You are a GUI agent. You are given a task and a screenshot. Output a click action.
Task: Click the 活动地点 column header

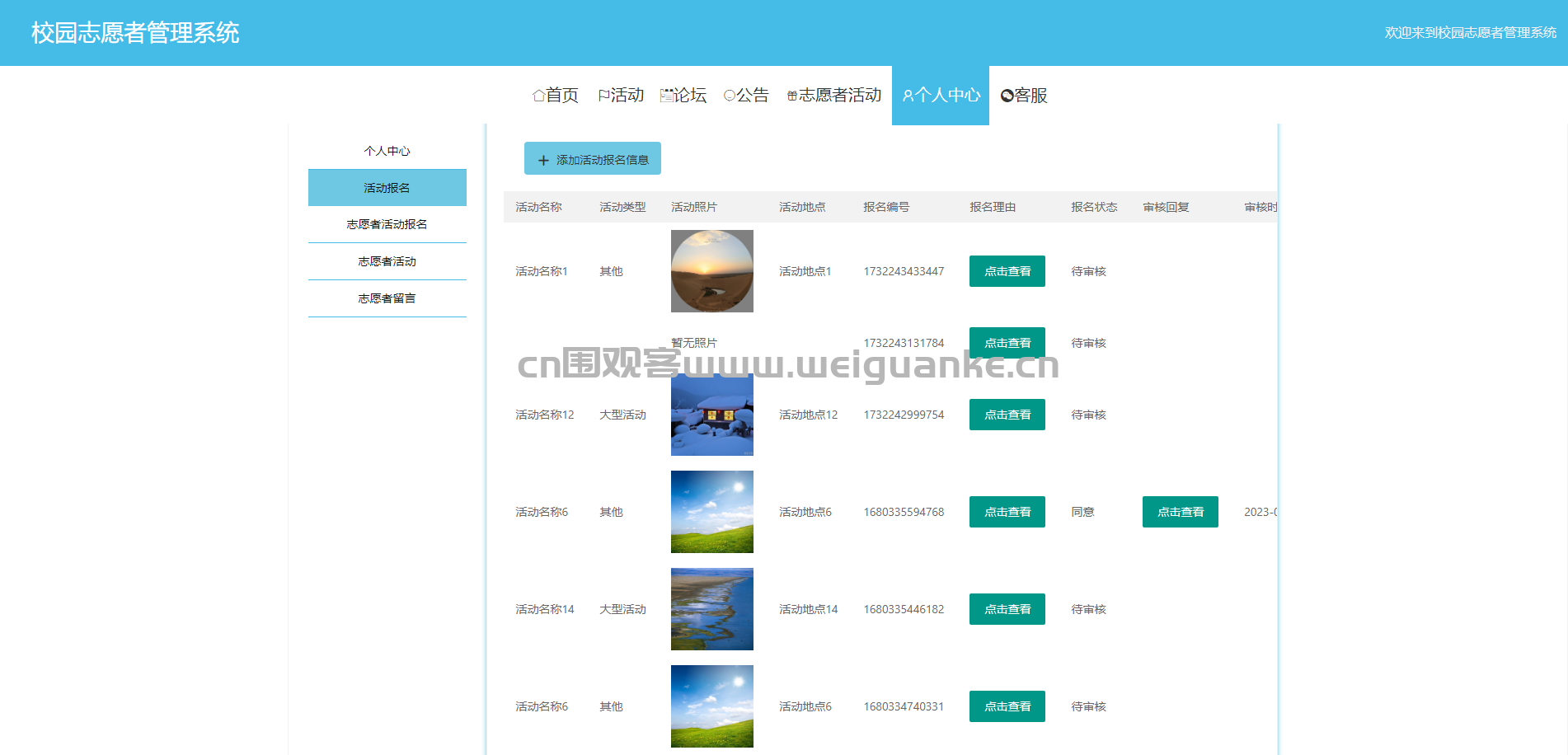tap(802, 207)
